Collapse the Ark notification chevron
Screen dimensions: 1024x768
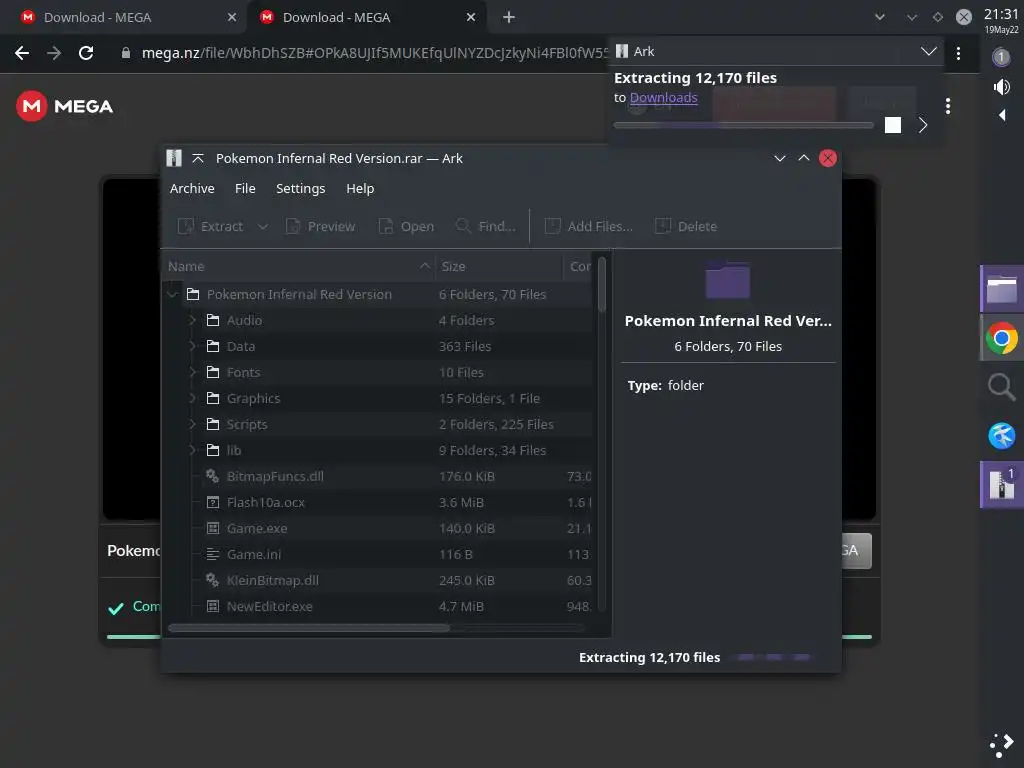pyautogui.click(x=929, y=51)
